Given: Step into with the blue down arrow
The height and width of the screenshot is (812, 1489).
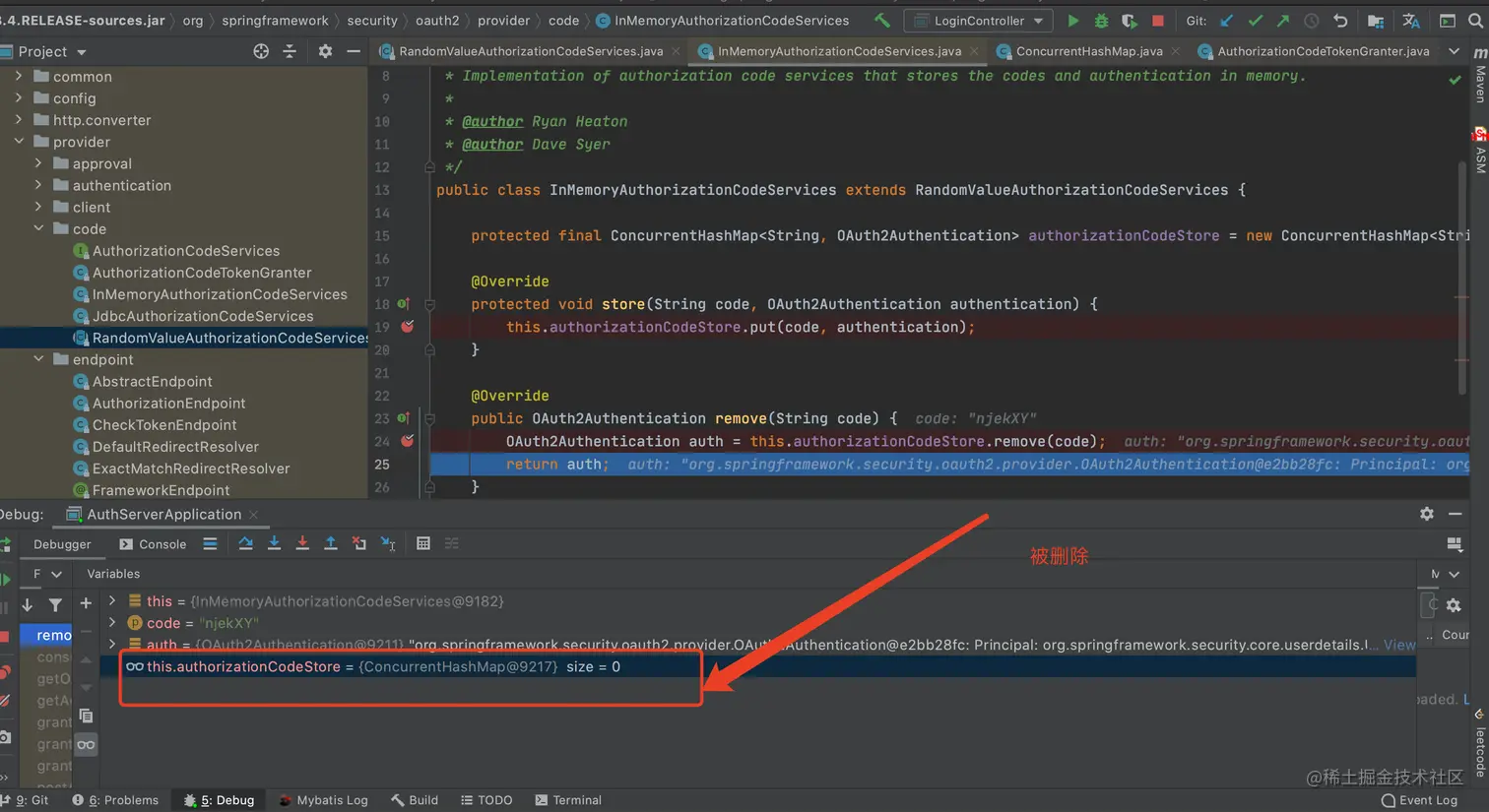Looking at the screenshot, I should click(x=274, y=543).
